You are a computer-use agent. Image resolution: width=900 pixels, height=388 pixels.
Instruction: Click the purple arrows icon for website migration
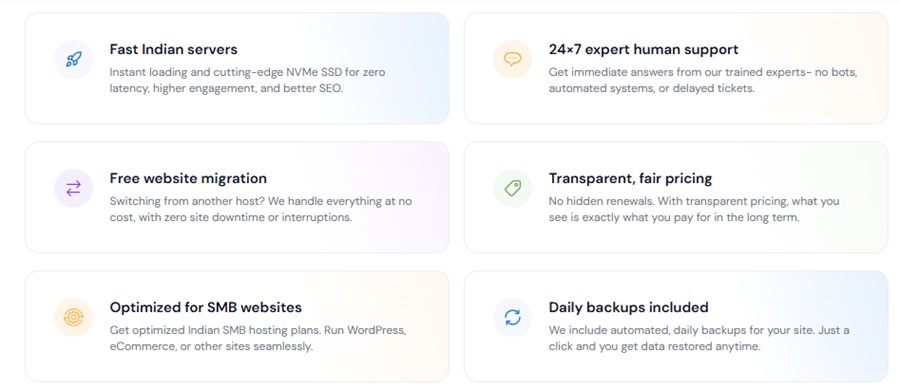73,188
